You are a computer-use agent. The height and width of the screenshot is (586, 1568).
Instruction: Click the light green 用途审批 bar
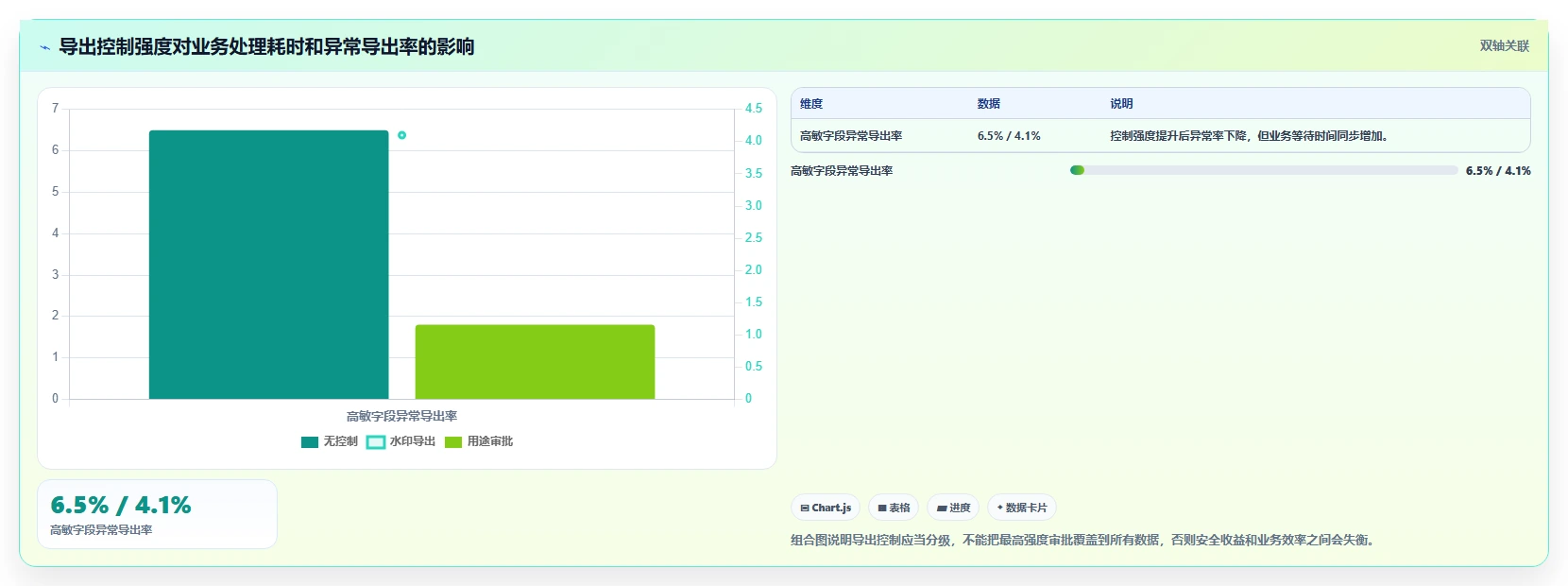pyautogui.click(x=535, y=362)
